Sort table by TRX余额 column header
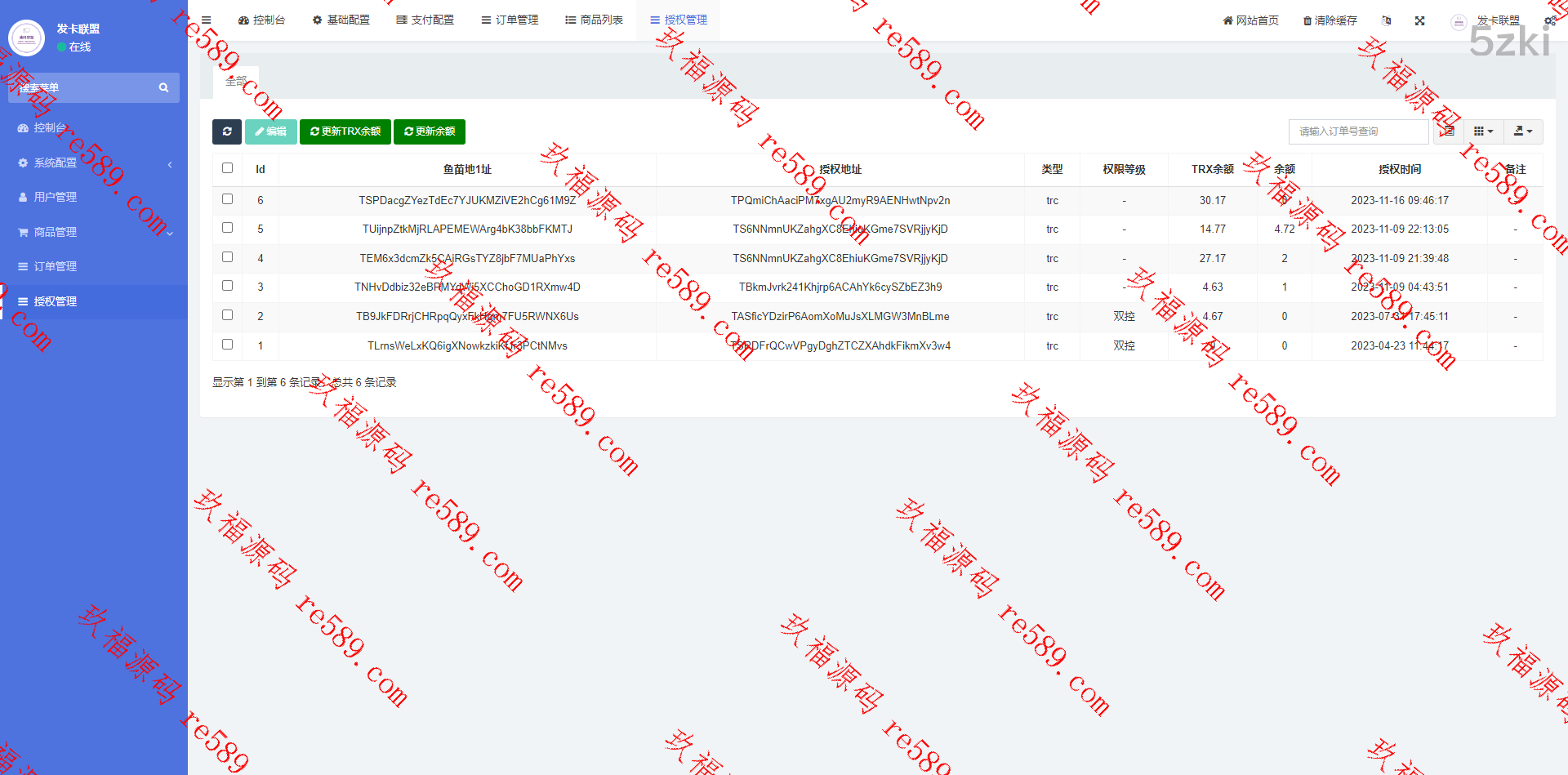Viewport: 1568px width, 775px height. click(1212, 170)
